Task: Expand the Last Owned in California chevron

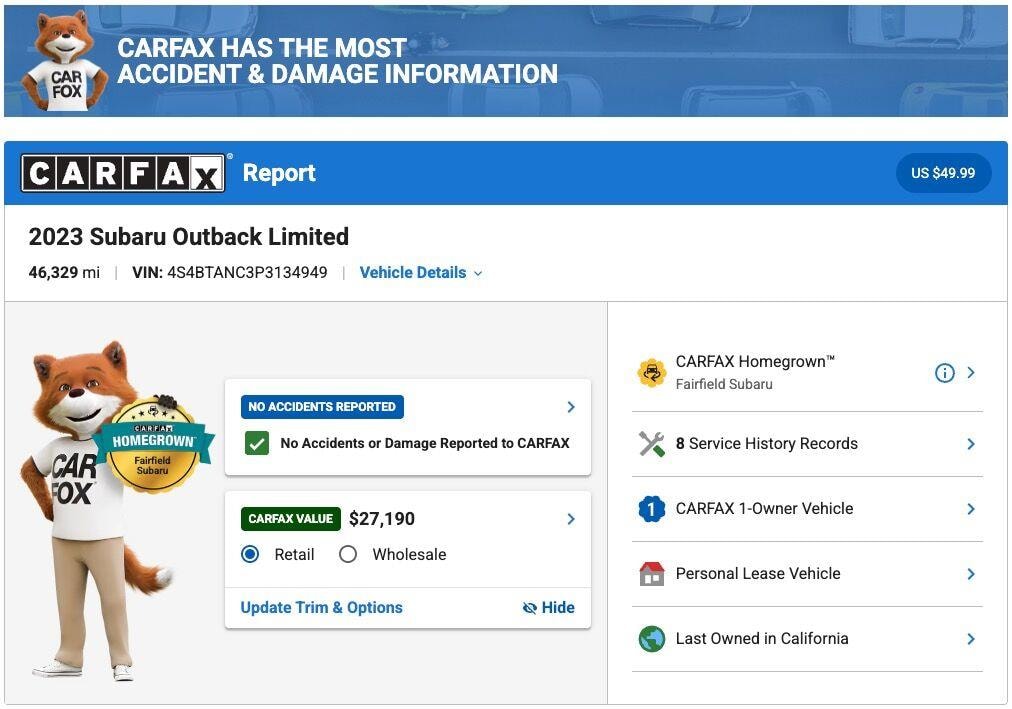Action: coord(971,639)
